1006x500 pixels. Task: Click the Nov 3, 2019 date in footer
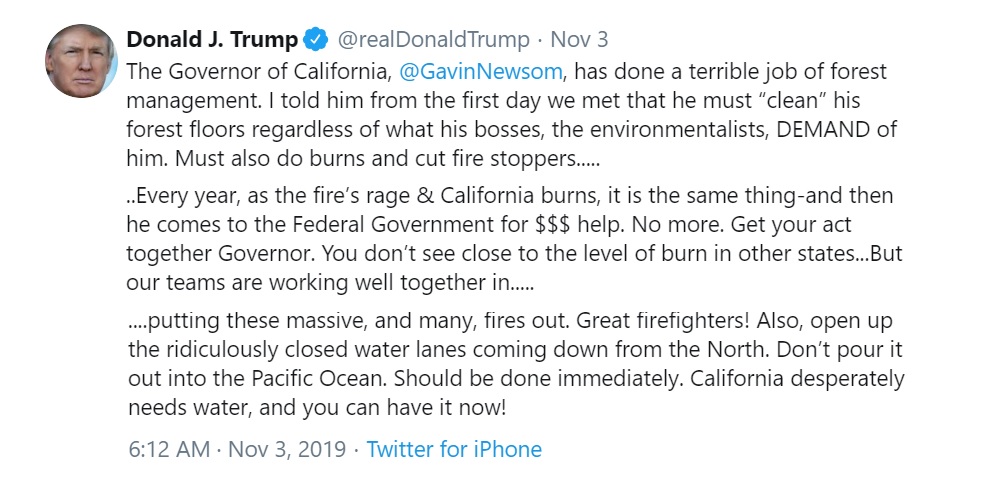pyautogui.click(x=287, y=449)
